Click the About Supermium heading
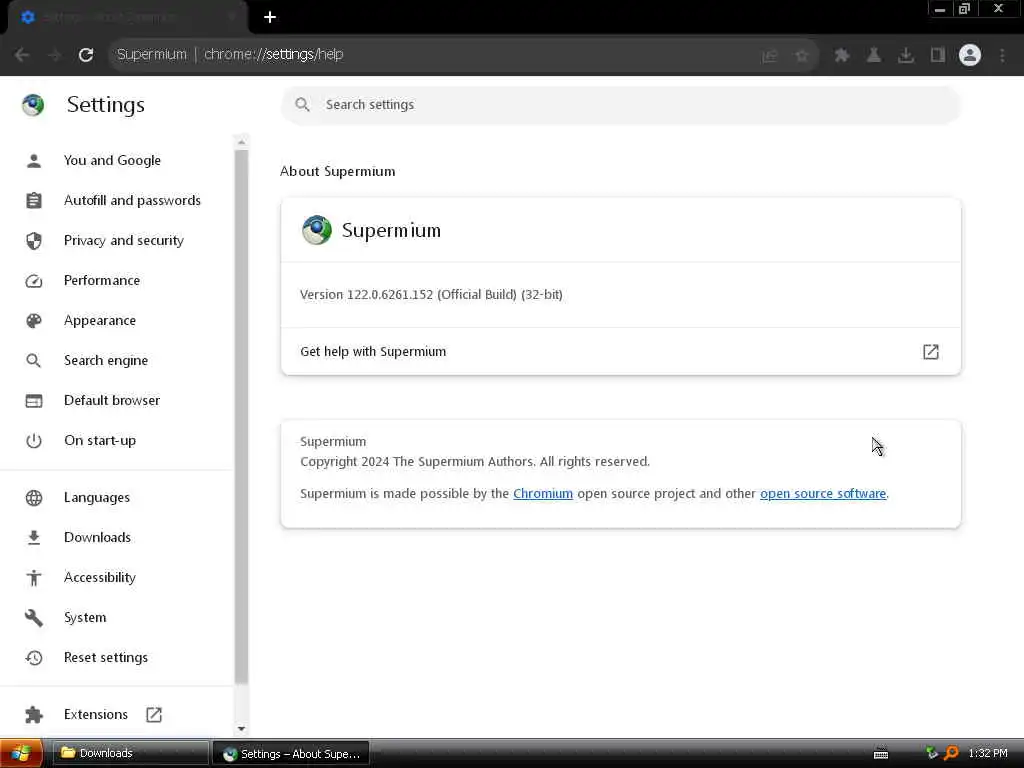 pyautogui.click(x=338, y=171)
